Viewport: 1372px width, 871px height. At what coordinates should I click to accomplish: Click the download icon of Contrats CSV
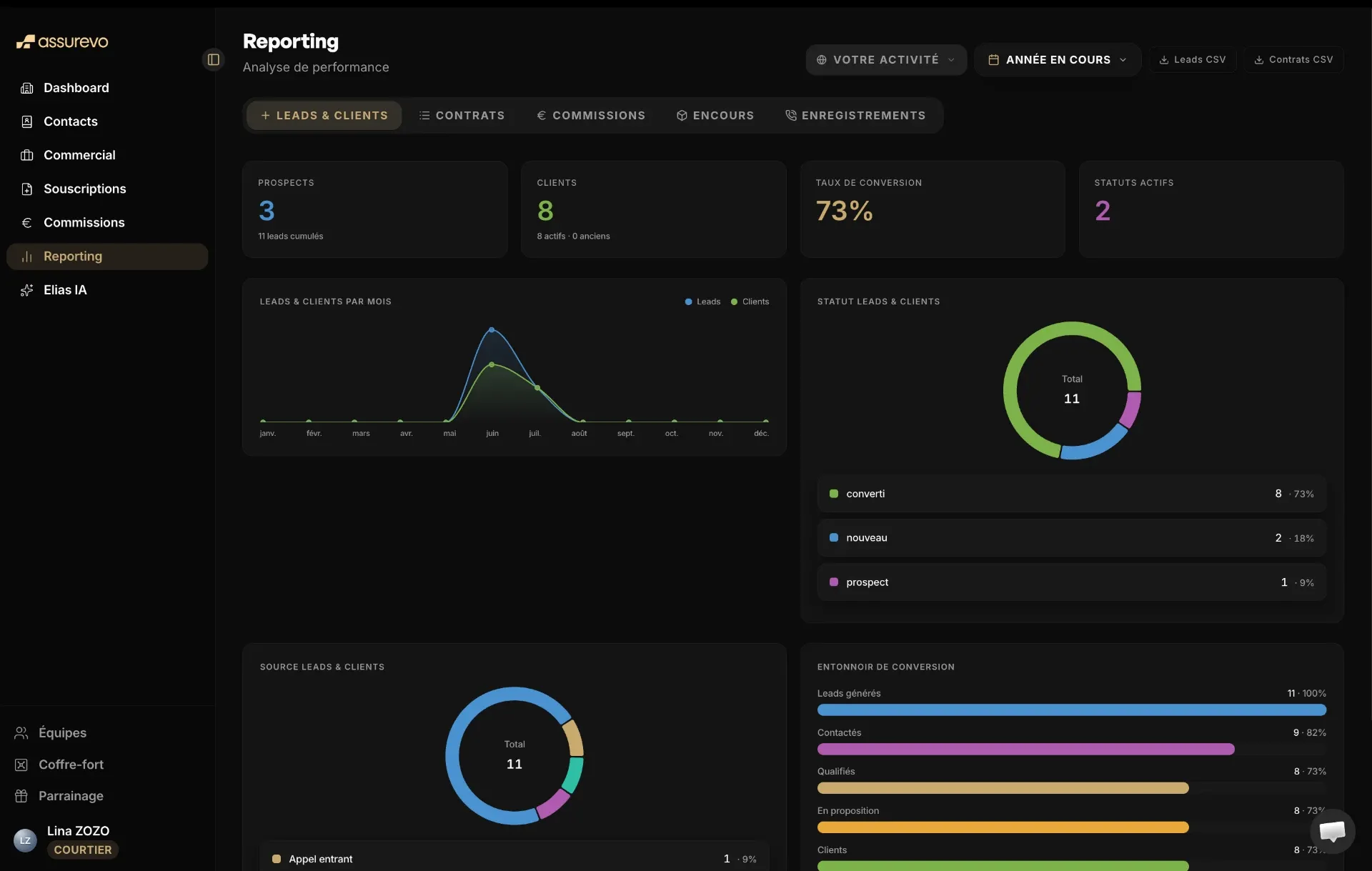click(x=1259, y=60)
